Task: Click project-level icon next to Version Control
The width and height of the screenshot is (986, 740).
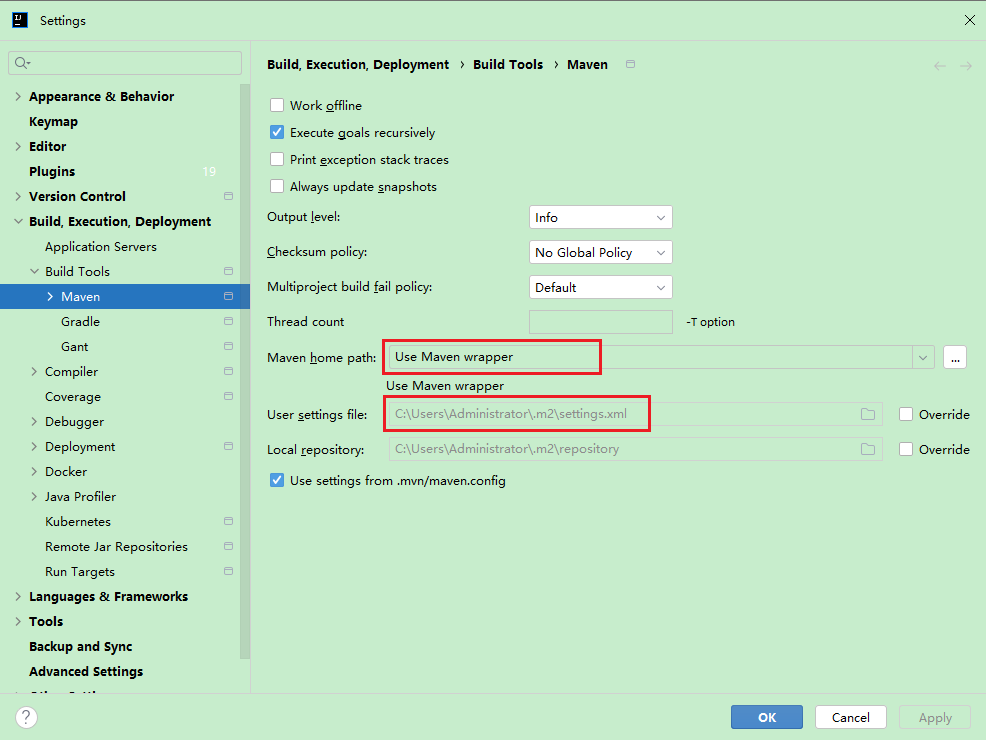Action: click(x=229, y=197)
